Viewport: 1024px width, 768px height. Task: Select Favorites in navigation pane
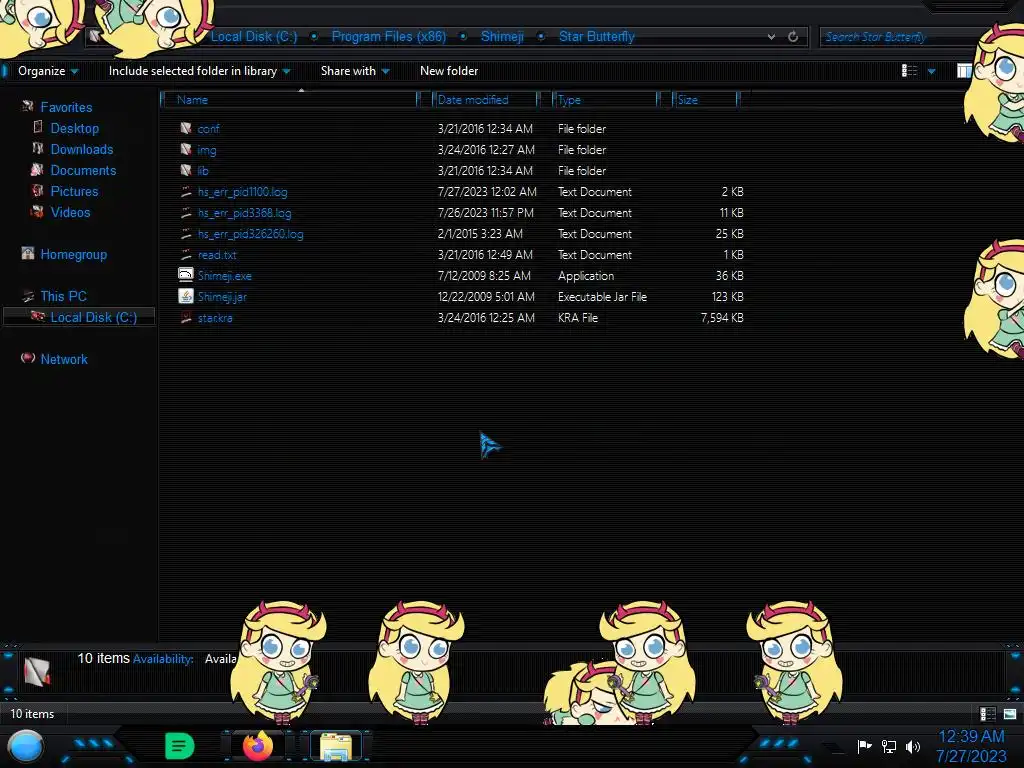[x=66, y=107]
